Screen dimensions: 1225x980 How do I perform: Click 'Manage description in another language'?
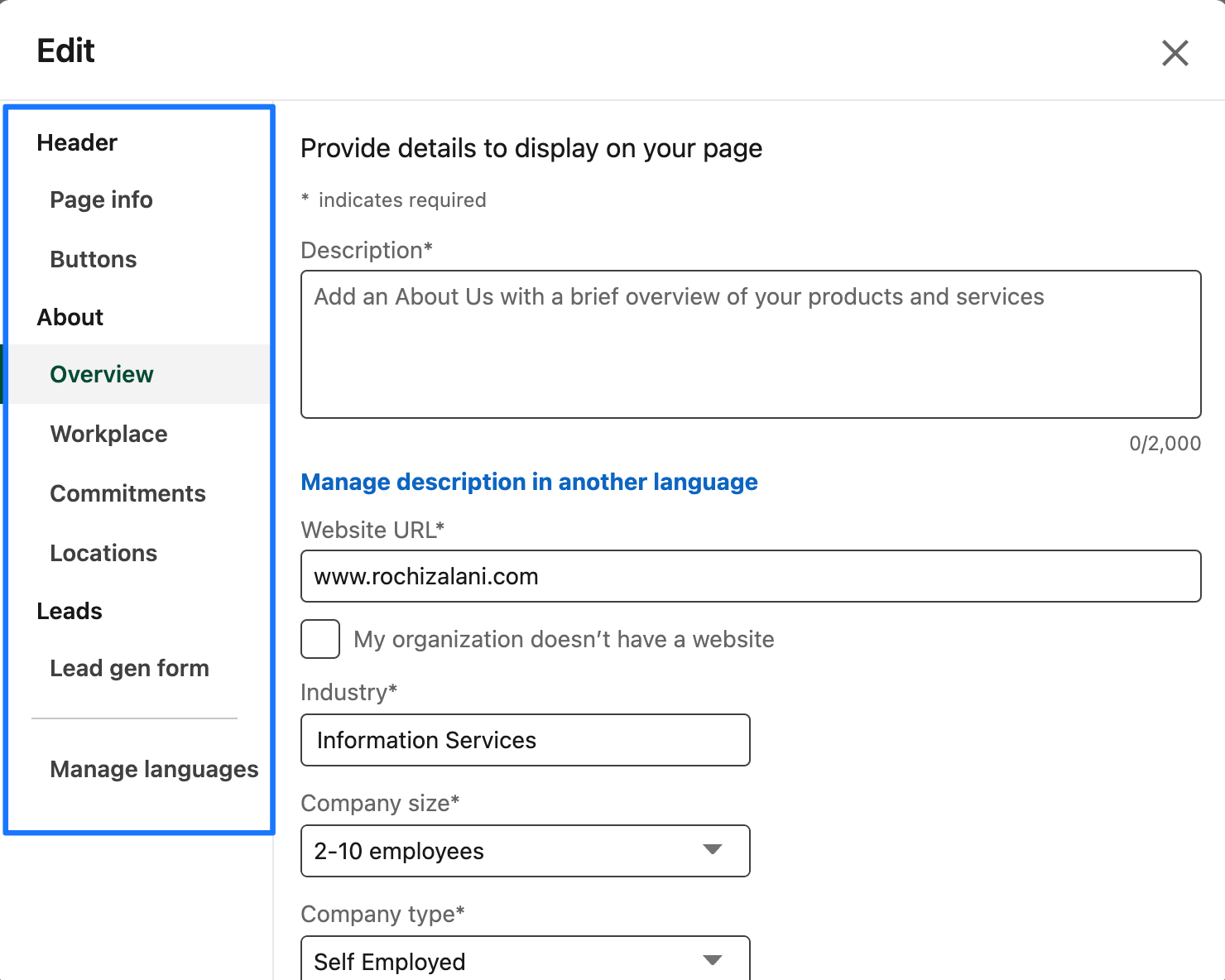point(529,482)
